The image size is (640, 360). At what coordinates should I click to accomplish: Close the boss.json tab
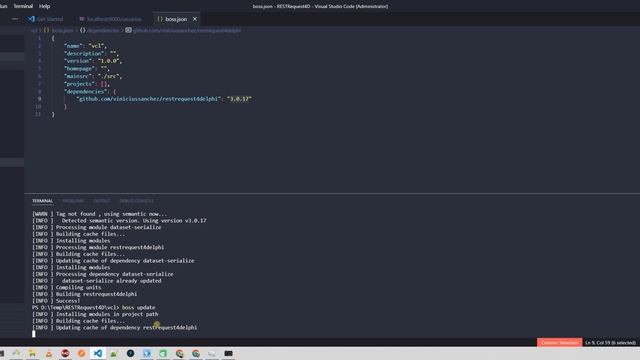[195, 19]
